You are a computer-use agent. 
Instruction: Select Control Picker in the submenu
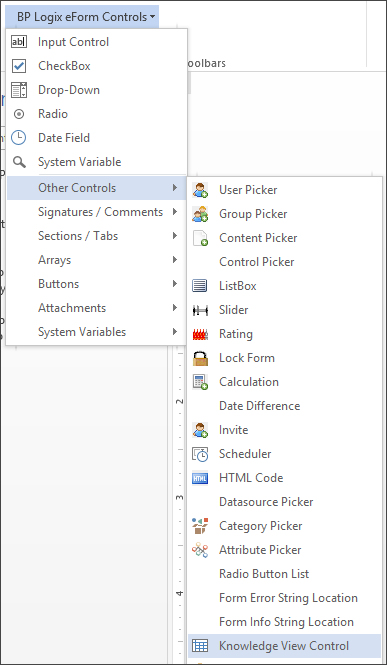[284, 262]
